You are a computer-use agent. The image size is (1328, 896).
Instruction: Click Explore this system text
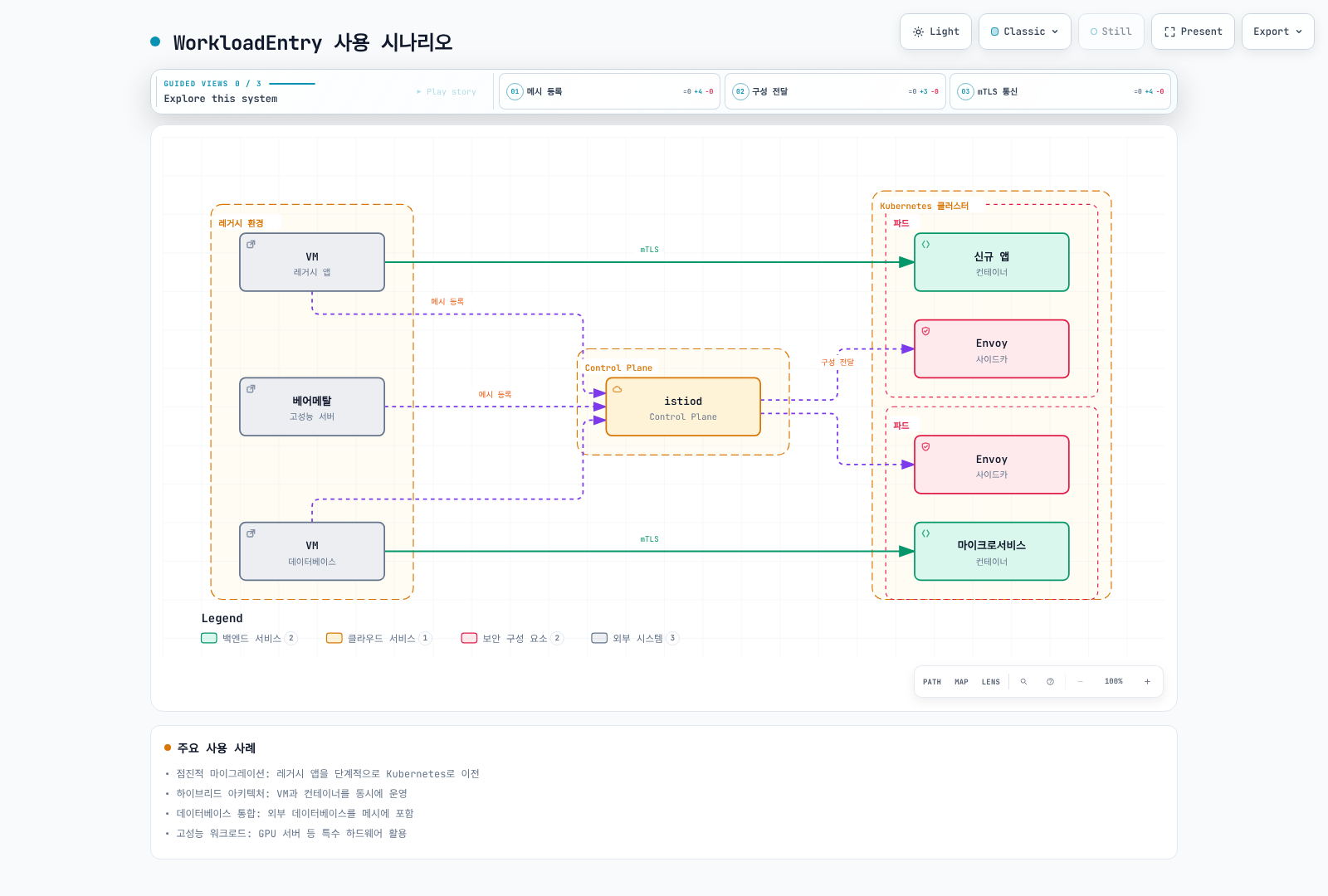pos(221,99)
